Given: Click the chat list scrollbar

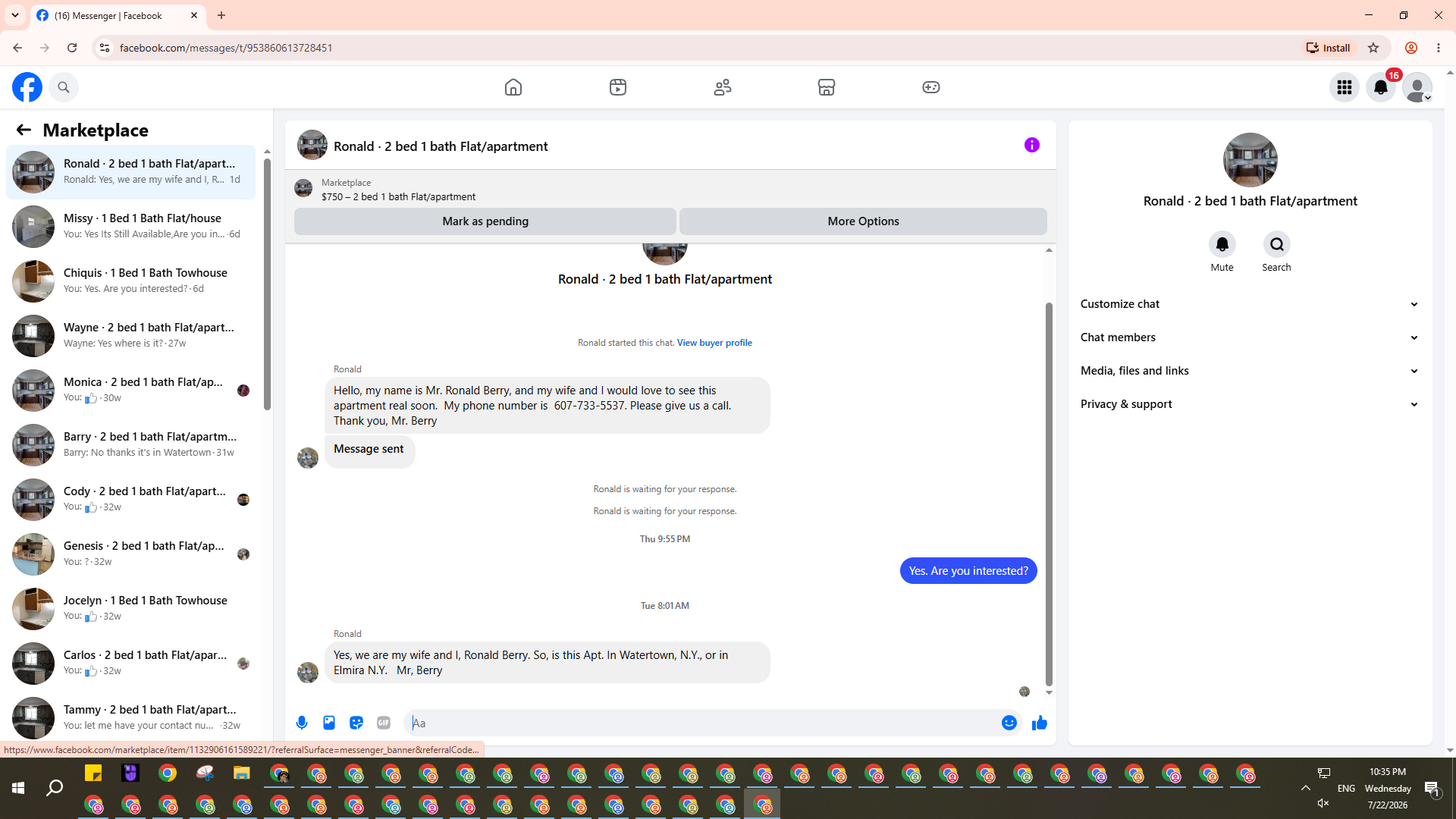Looking at the screenshot, I should click(x=267, y=284).
